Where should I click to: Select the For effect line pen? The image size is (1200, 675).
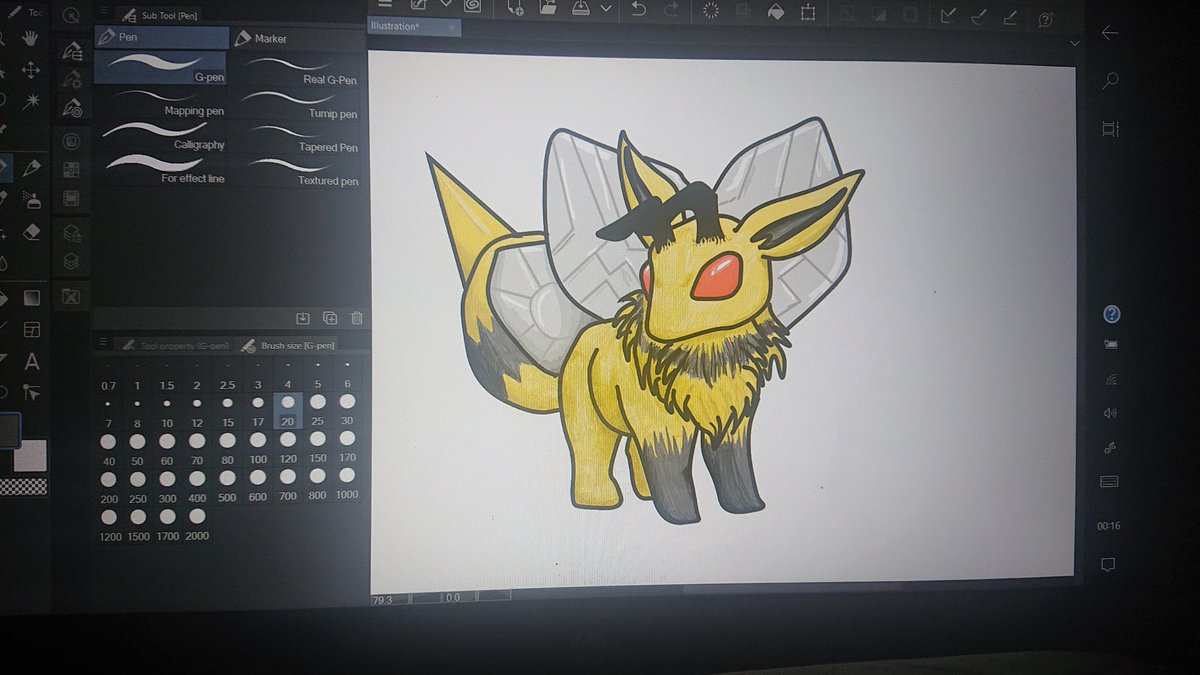pyautogui.click(x=161, y=169)
